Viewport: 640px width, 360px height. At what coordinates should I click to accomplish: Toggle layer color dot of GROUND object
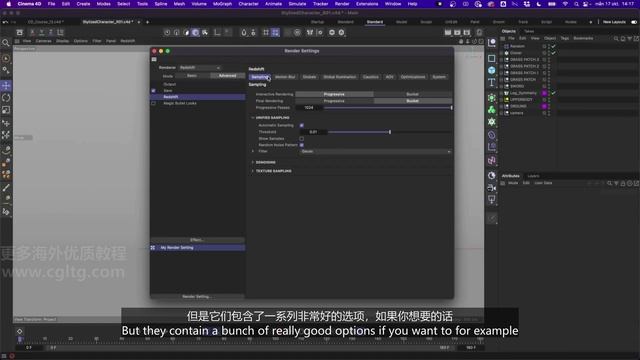click(544, 106)
